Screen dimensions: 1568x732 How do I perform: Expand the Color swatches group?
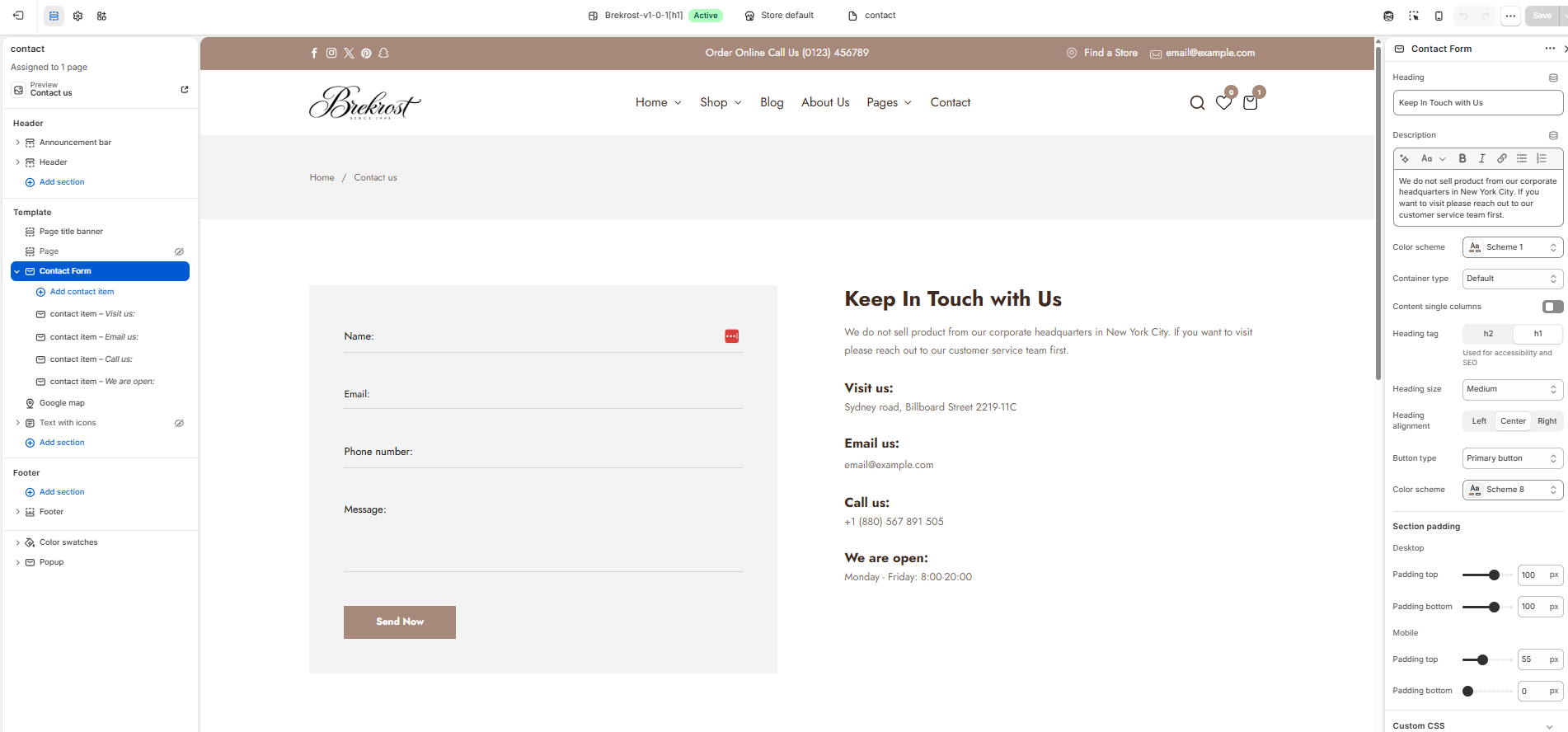(x=17, y=542)
